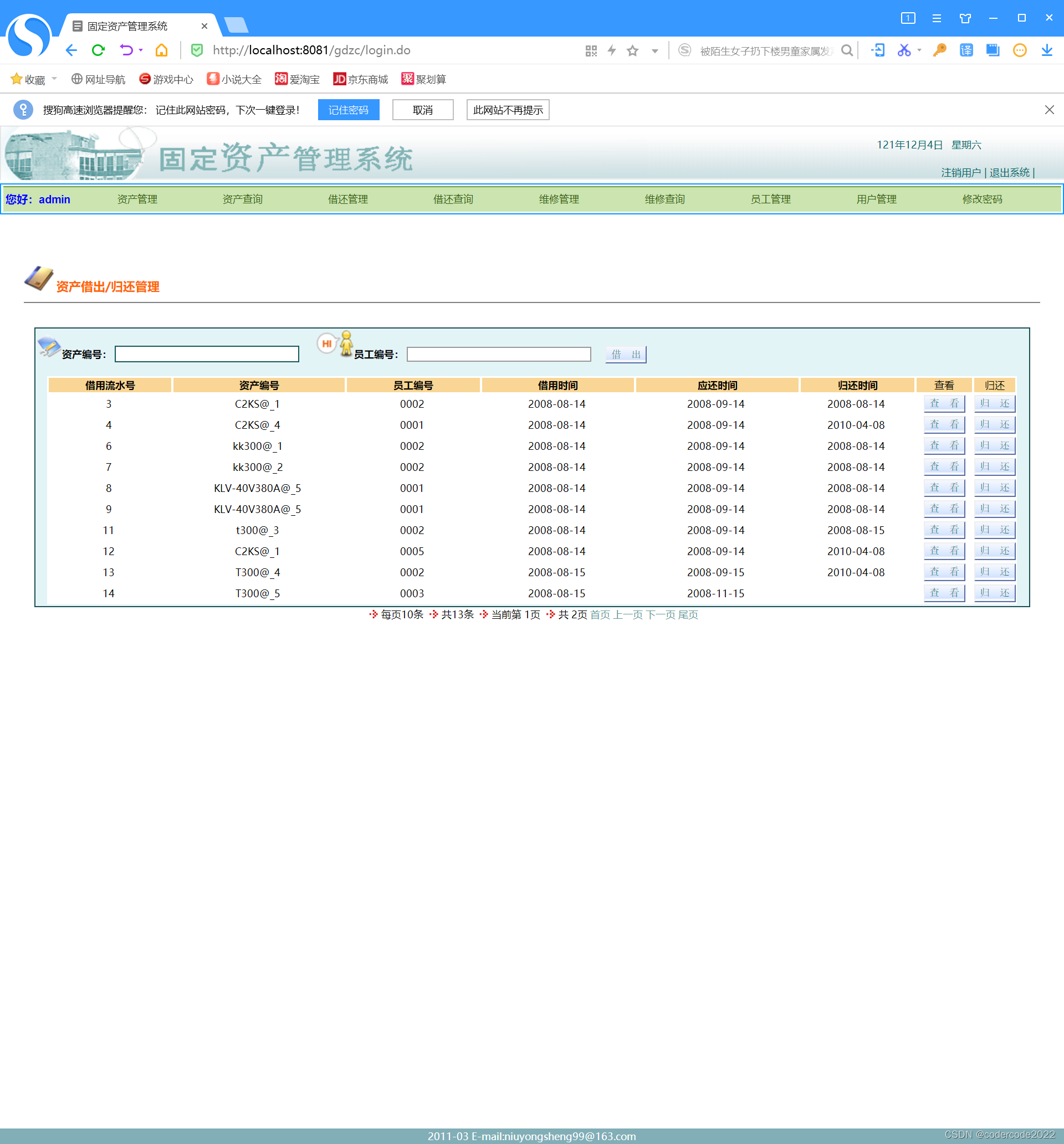Screen dimensions: 1064x1144
Task: Click the translate icon in toolbar
Action: point(965,50)
